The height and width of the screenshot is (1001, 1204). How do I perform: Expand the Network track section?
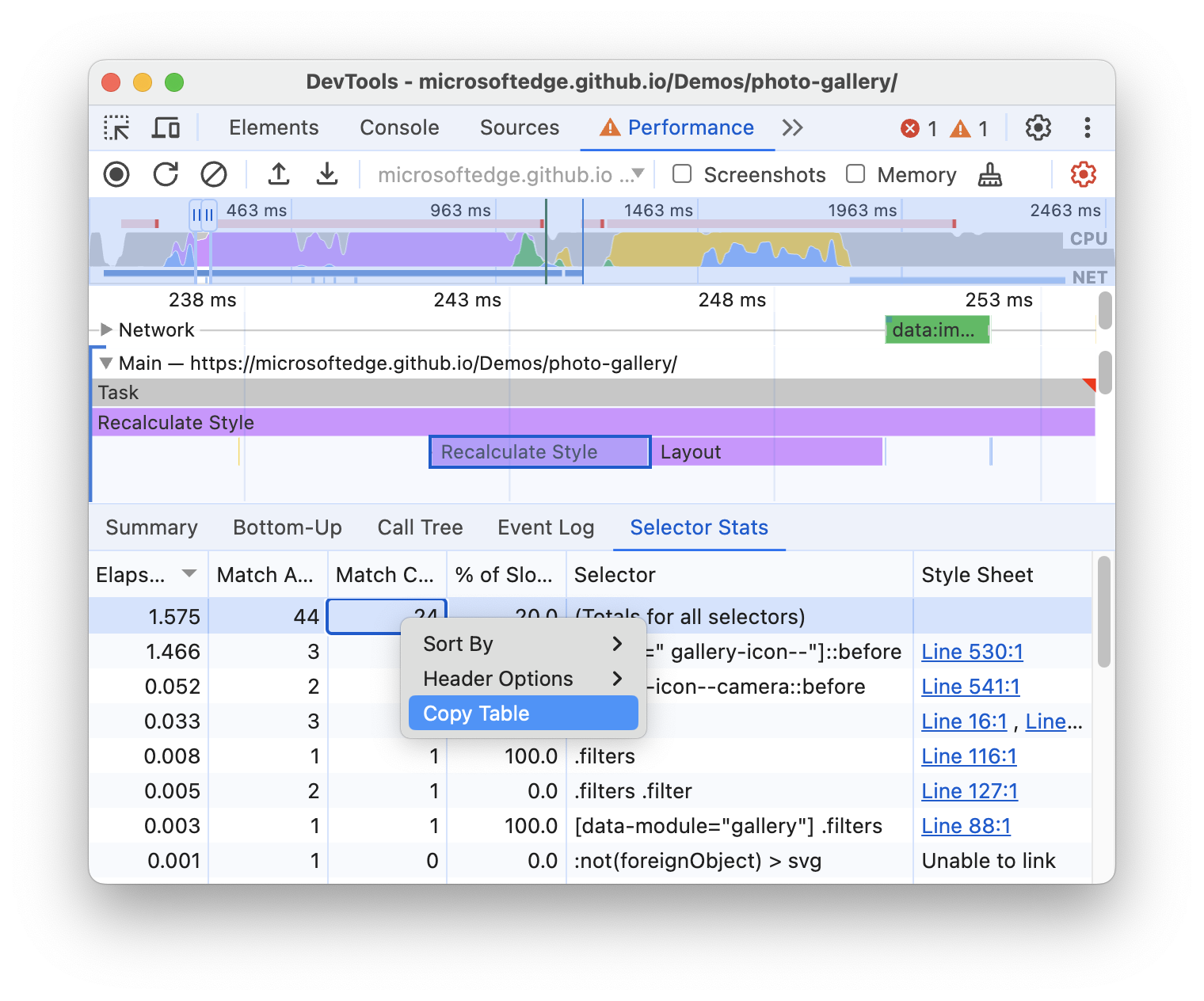pyautogui.click(x=105, y=329)
